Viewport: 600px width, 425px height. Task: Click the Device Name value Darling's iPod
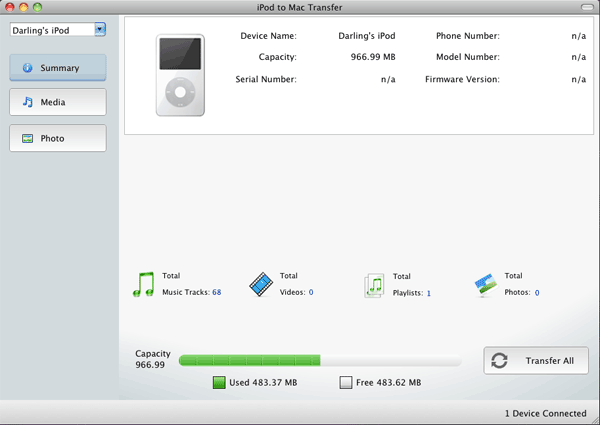click(x=367, y=36)
